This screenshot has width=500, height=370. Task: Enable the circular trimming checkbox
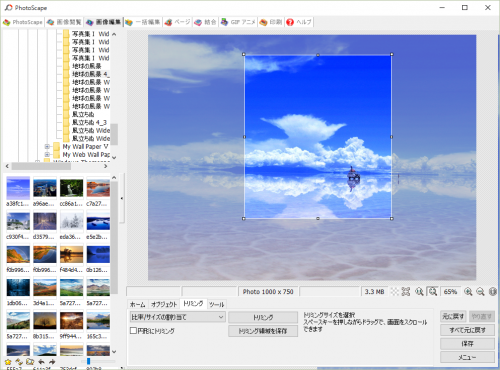coord(133,330)
